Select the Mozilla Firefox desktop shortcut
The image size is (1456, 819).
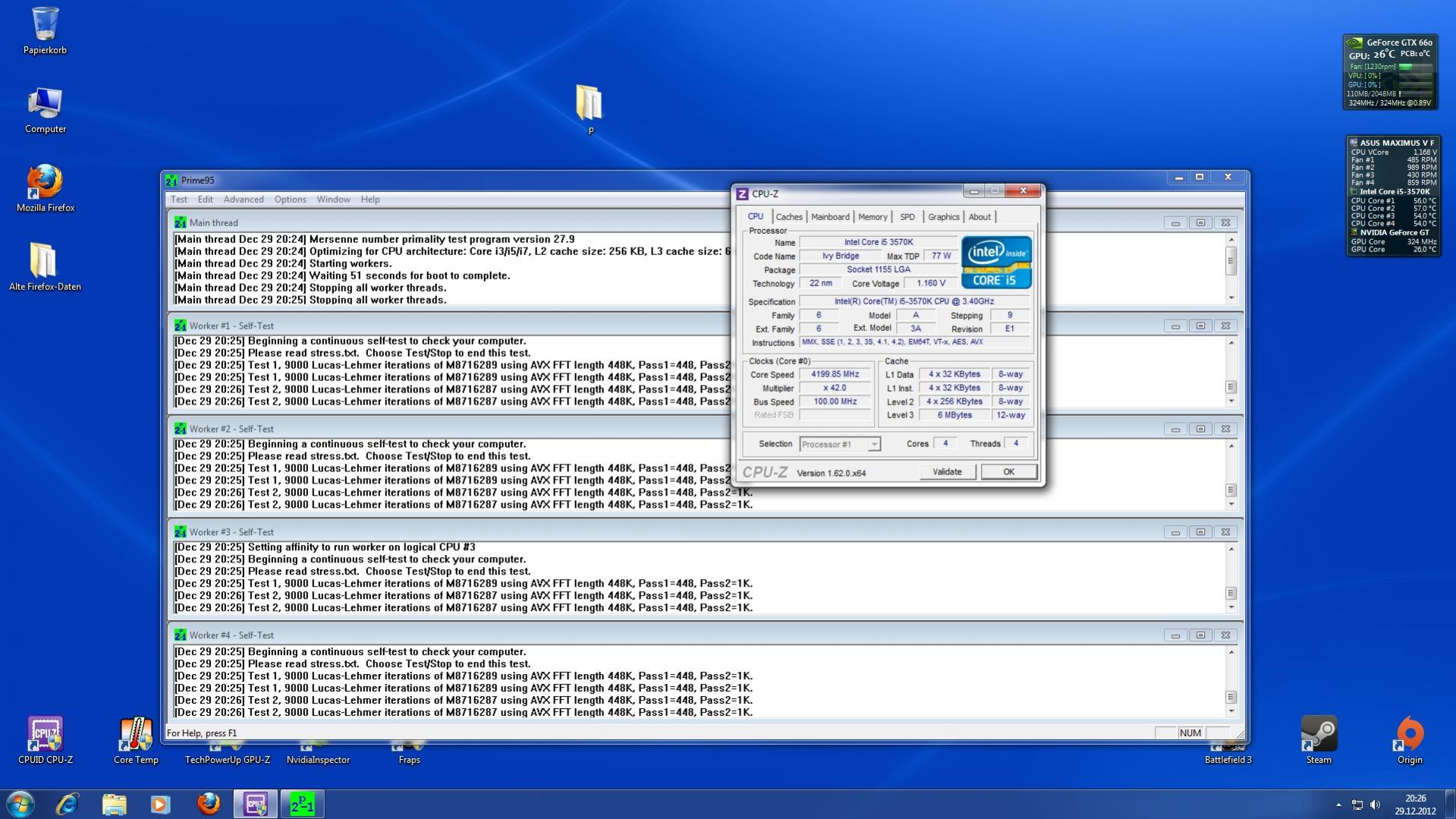pos(45,188)
